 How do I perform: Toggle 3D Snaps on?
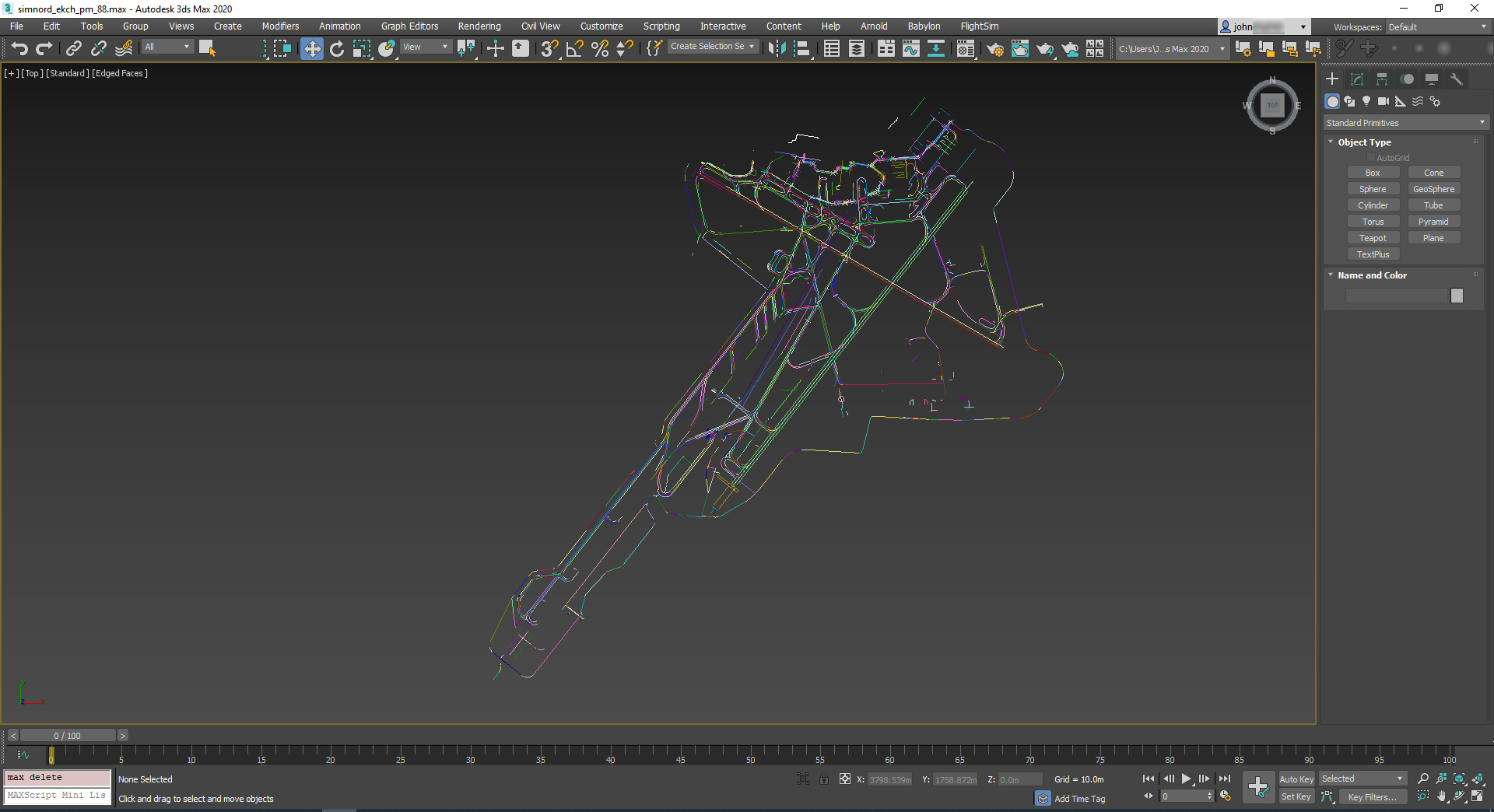[549, 48]
